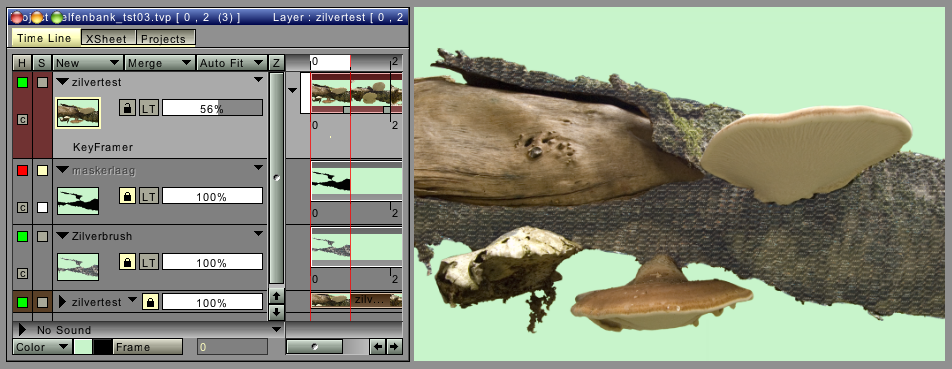This screenshot has width=952, height=369.
Task: Step timeline left with the arrow button
Action: (x=378, y=347)
